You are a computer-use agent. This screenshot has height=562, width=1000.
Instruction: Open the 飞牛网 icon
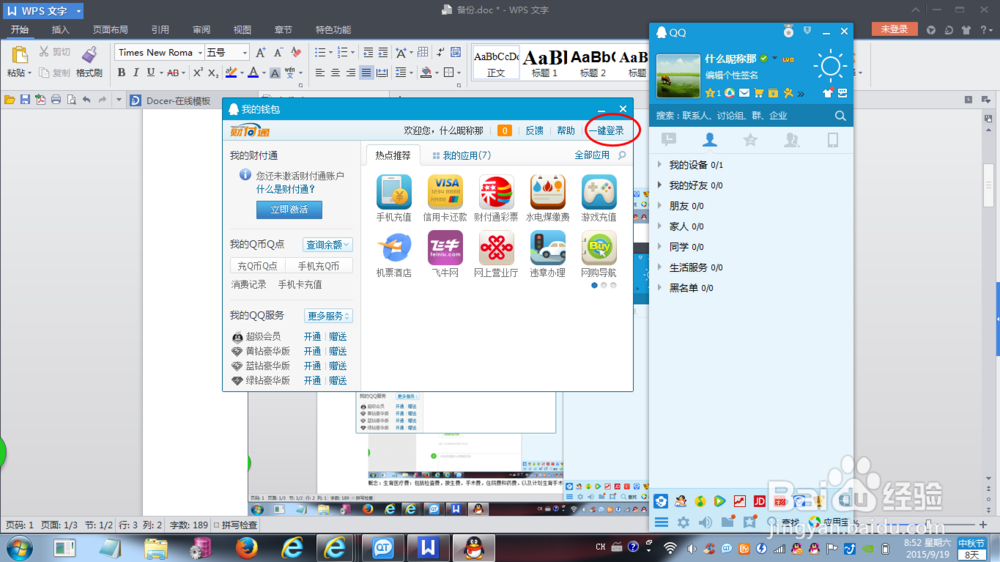(x=445, y=248)
